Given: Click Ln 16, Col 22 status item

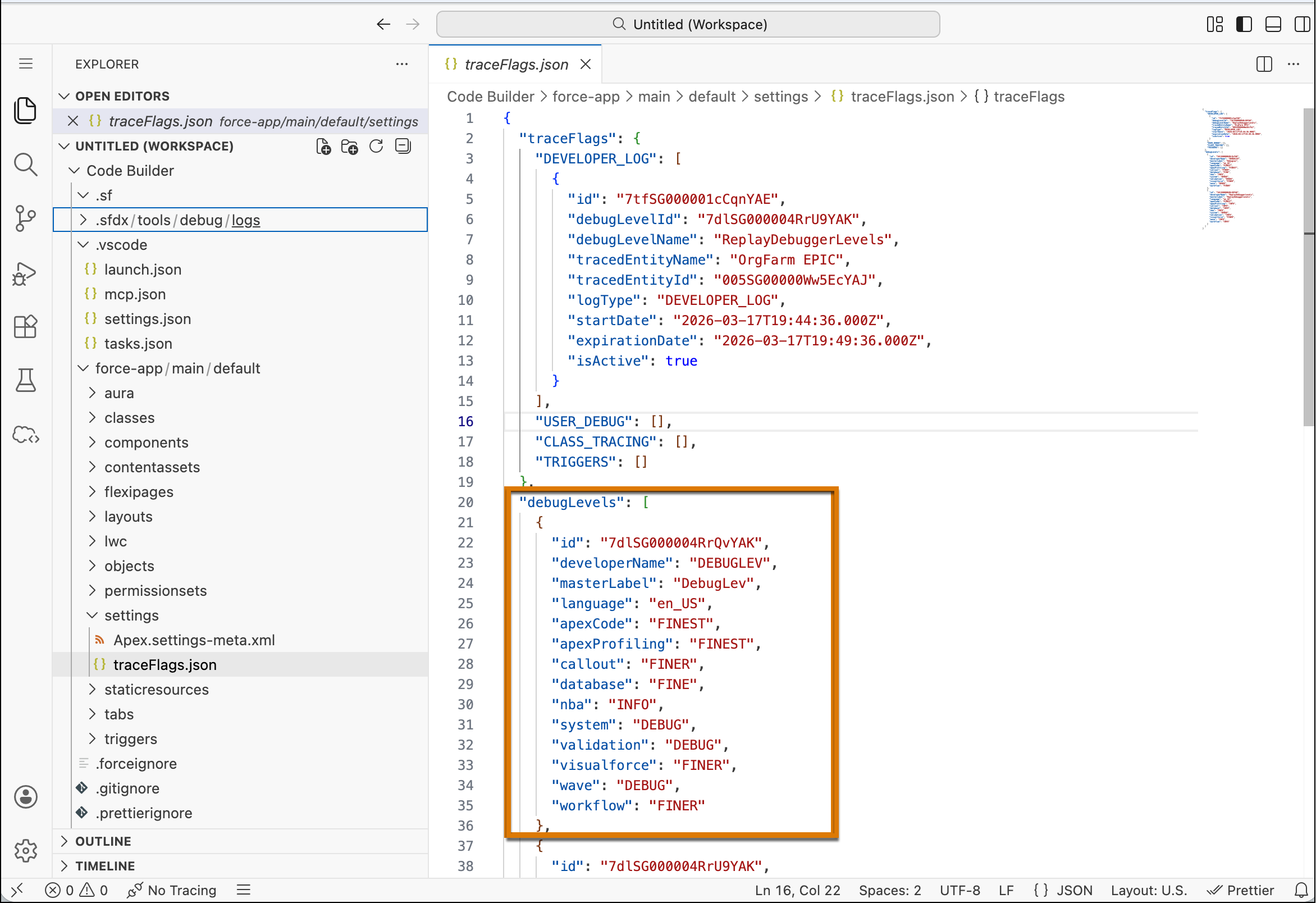Looking at the screenshot, I should click(797, 891).
